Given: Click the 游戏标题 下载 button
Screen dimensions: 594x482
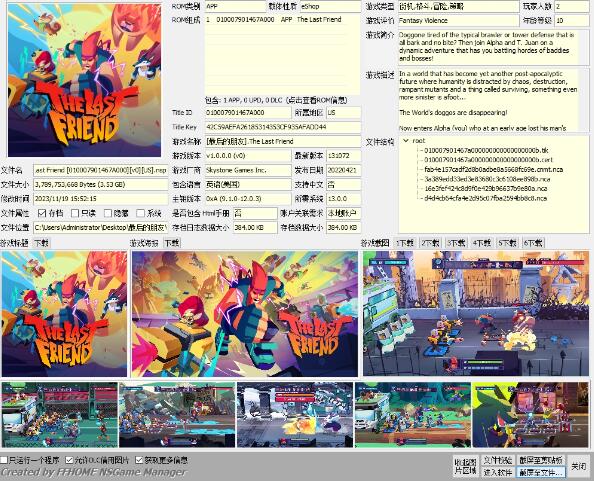Looking at the screenshot, I should (x=41, y=243).
